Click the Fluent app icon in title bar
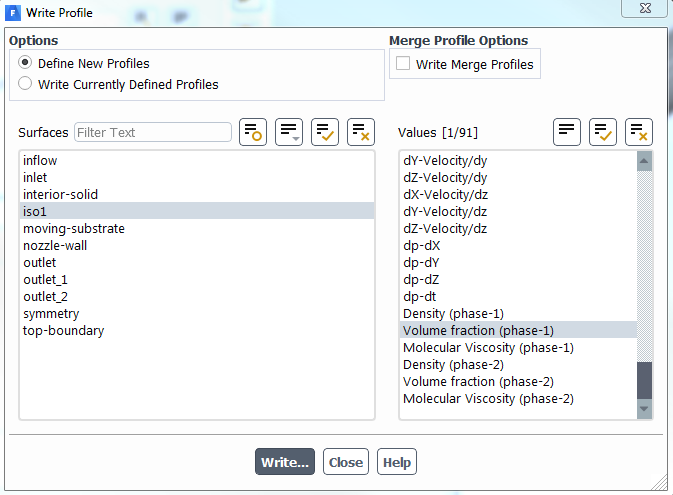 point(12,13)
